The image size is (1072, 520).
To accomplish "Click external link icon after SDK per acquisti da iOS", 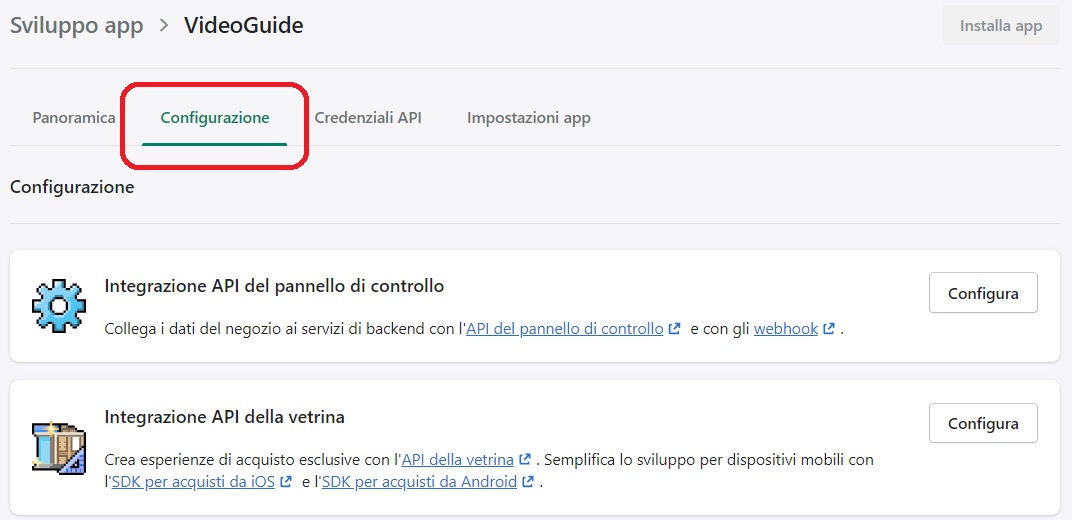I will pyautogui.click(x=286, y=482).
